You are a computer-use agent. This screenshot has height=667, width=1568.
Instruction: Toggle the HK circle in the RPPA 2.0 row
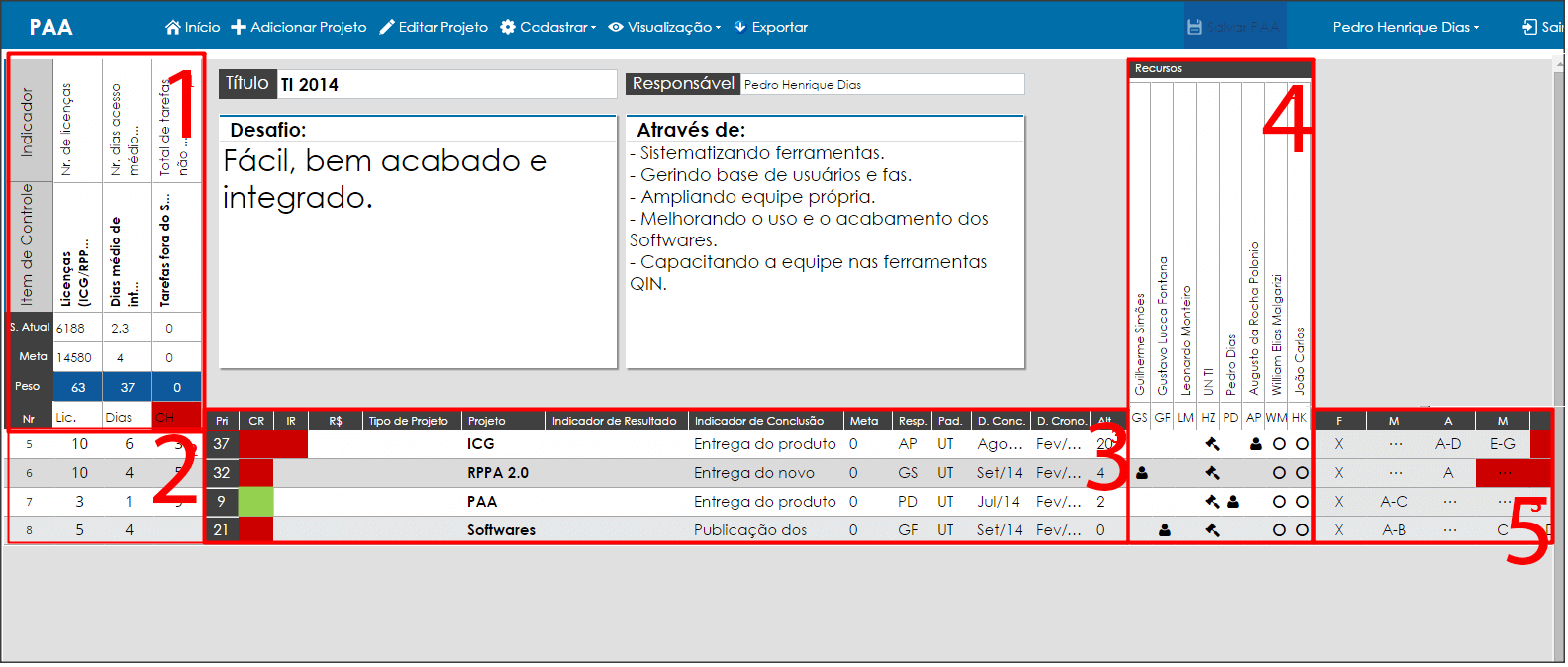(1302, 473)
